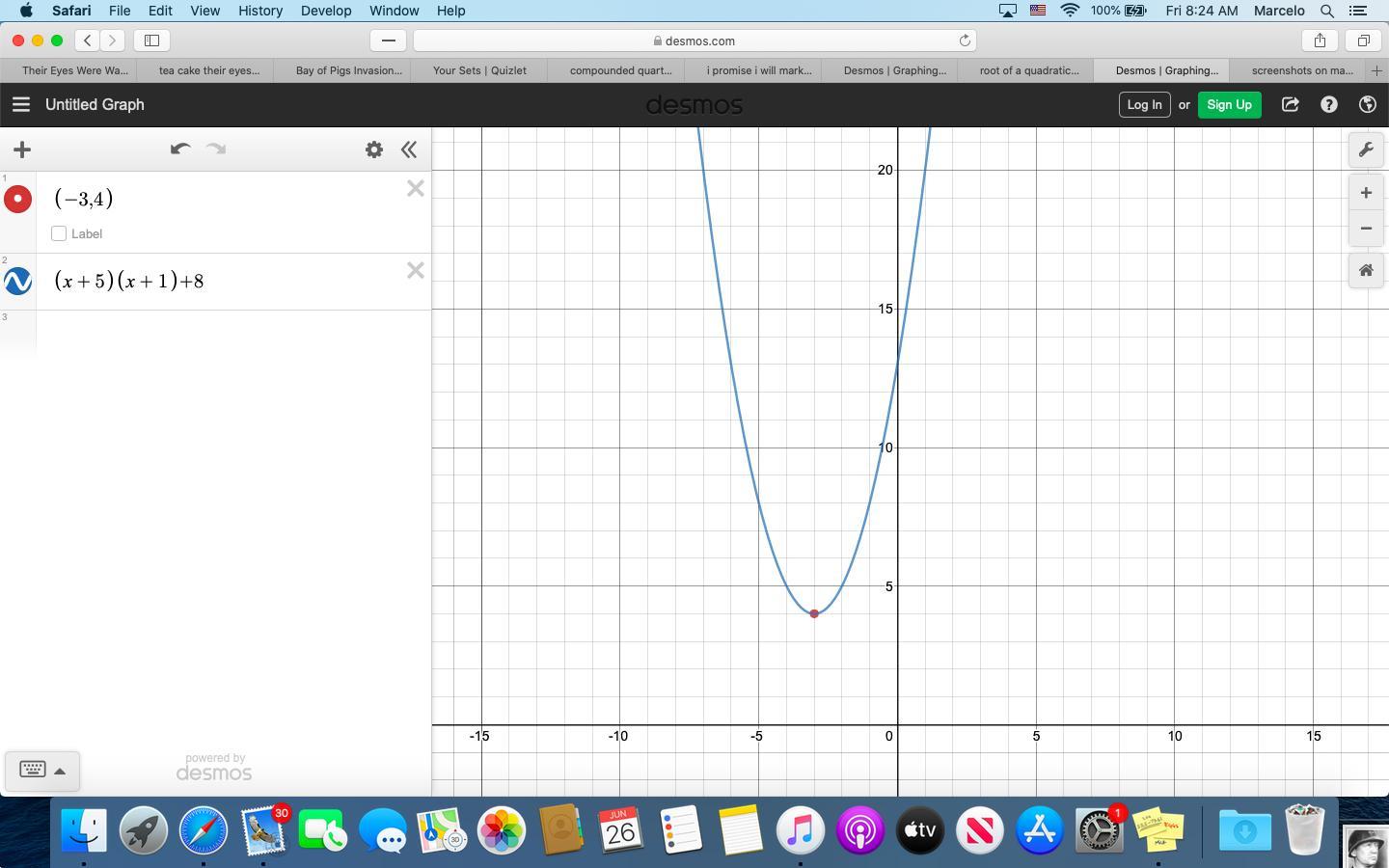Edit the (-3,4) point expression
The height and width of the screenshot is (868, 1389).
tap(84, 199)
